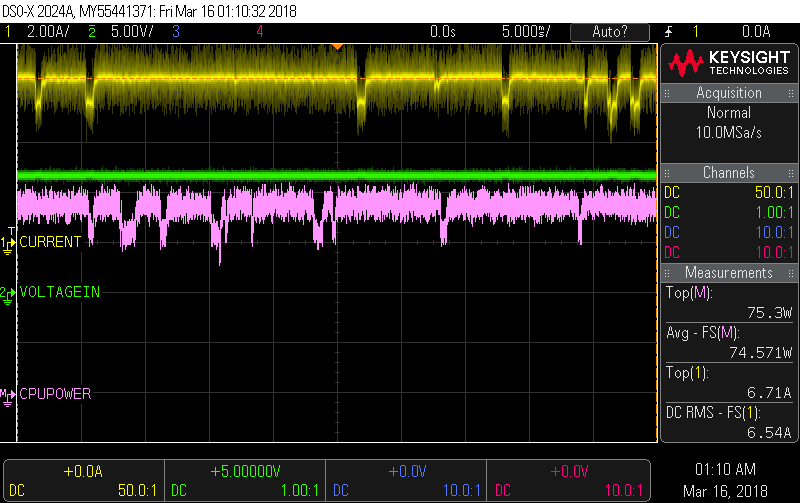Screen dimensions: 800x503
Task: Select channel 4 indicator in top bar
Action: click(260, 32)
